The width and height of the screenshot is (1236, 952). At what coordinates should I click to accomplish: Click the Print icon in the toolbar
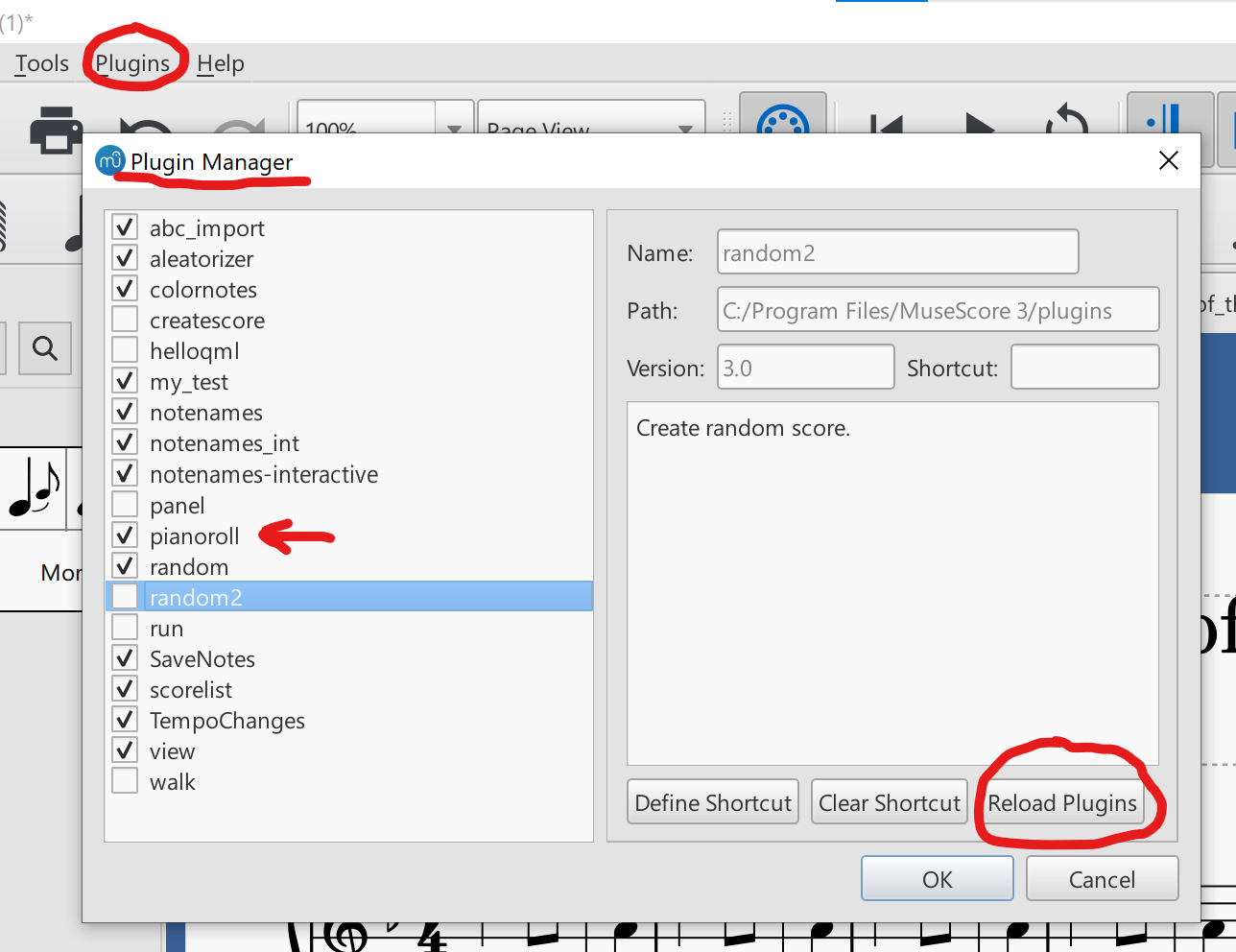(57, 130)
